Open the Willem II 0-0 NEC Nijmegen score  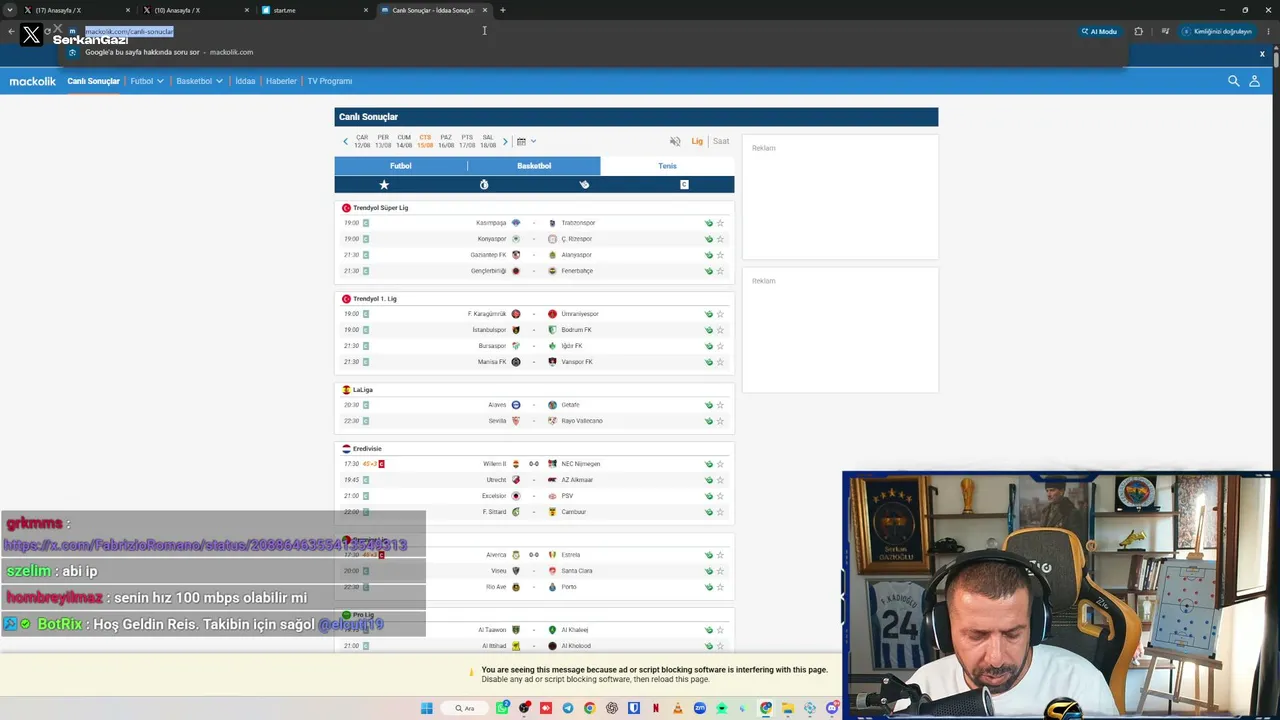click(x=534, y=464)
